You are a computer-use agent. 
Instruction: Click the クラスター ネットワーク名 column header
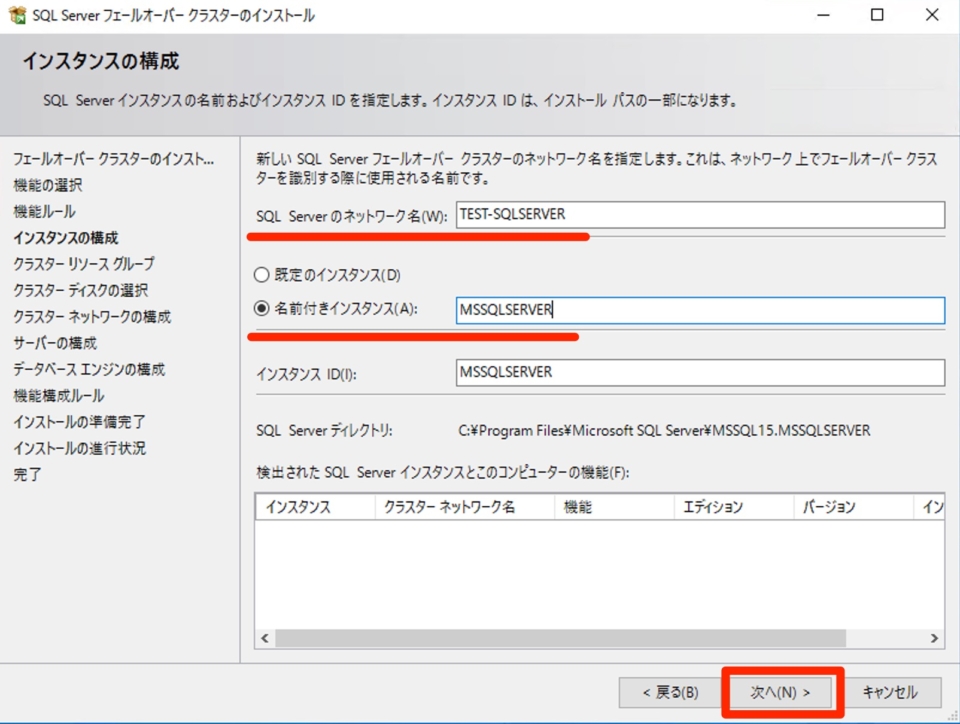465,507
